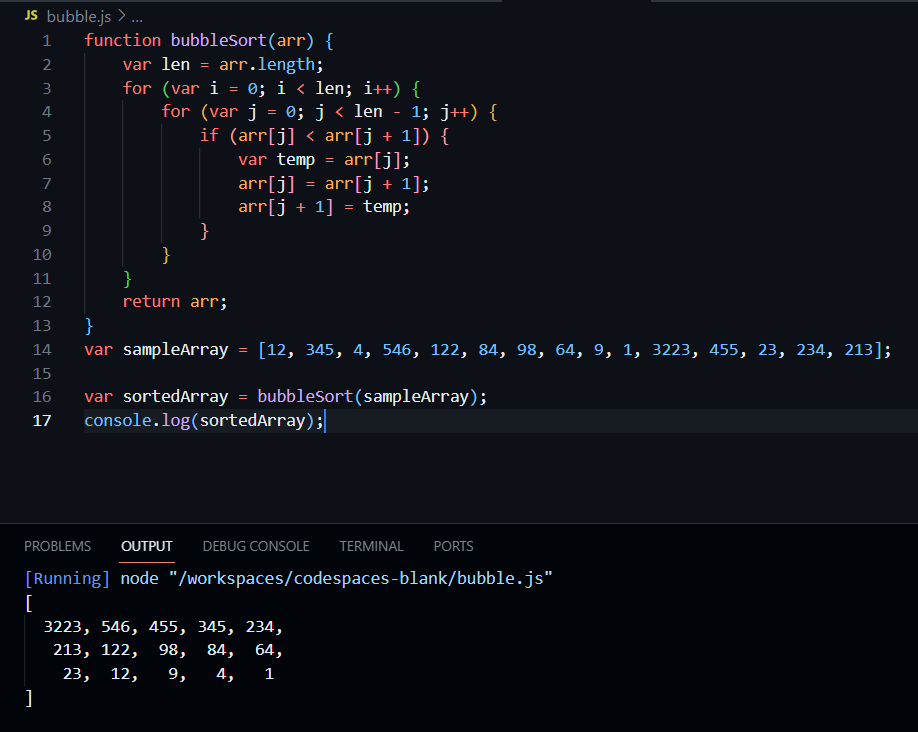This screenshot has height=732, width=918.
Task: Switch to the PROBLEMS panel tab
Action: click(x=57, y=546)
